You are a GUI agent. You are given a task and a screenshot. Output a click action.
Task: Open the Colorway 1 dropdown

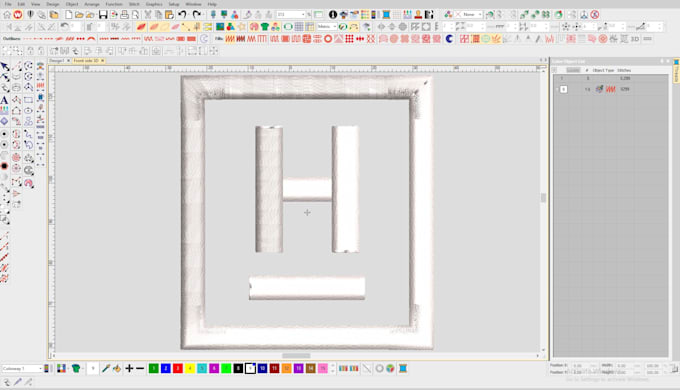pos(40,368)
